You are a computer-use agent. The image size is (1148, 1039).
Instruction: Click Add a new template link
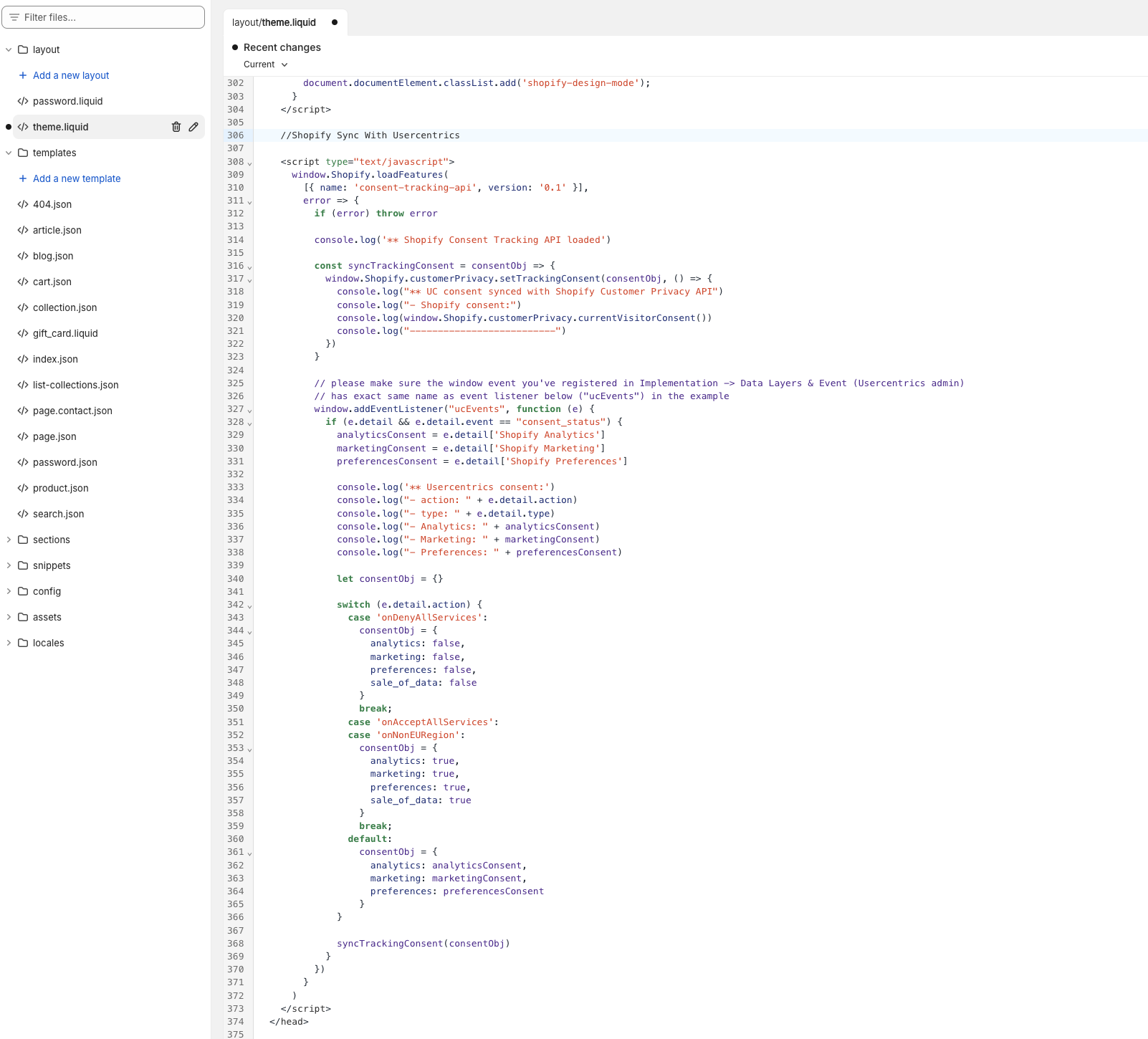[x=77, y=178]
